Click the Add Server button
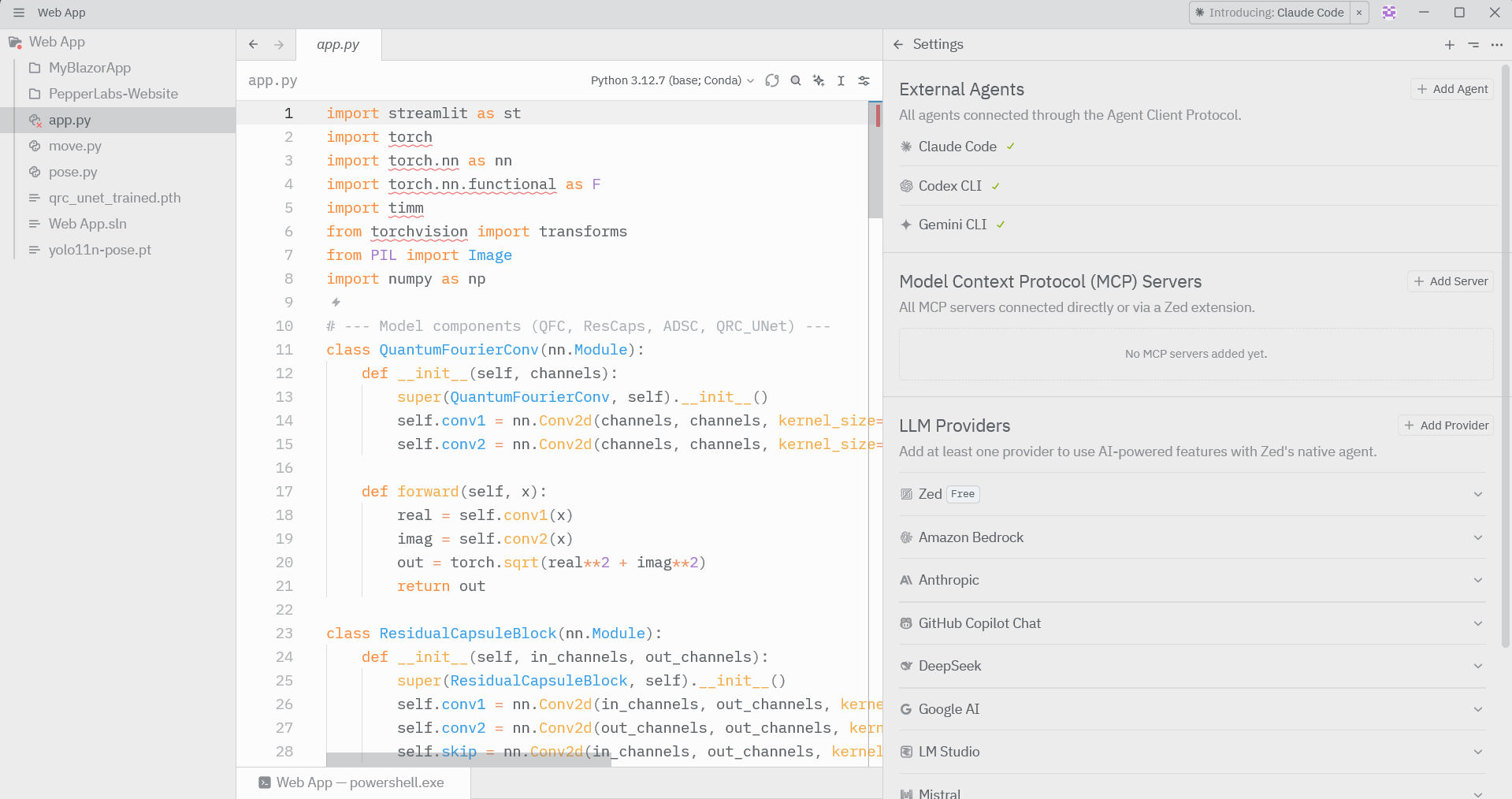The width and height of the screenshot is (1512, 799). coord(1451,281)
